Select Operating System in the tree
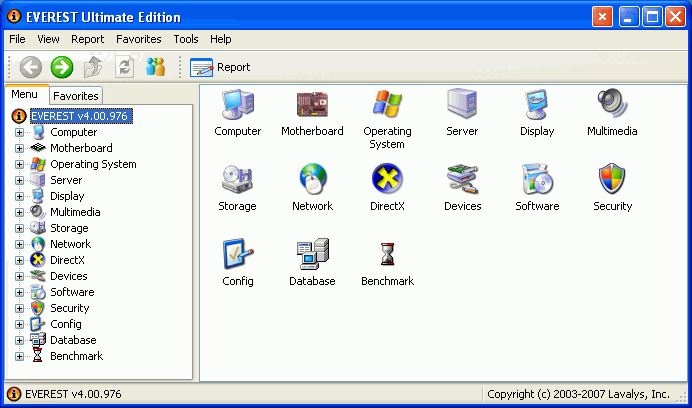 93,164
